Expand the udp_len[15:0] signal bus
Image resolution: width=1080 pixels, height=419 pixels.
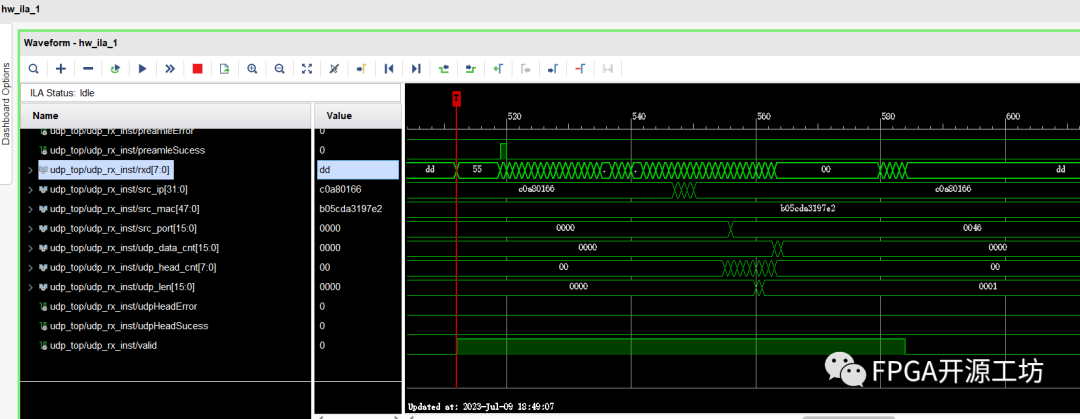[x=29, y=287]
